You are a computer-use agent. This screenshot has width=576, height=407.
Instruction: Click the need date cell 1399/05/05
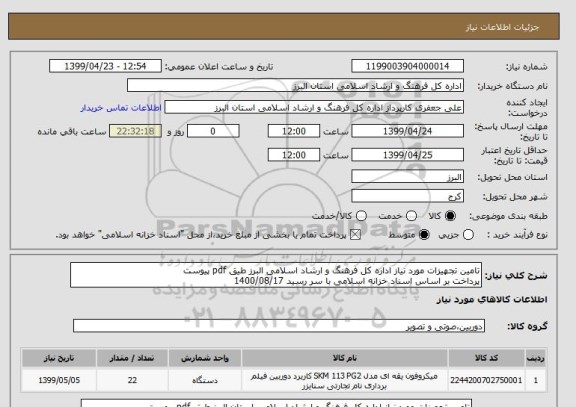click(x=59, y=380)
